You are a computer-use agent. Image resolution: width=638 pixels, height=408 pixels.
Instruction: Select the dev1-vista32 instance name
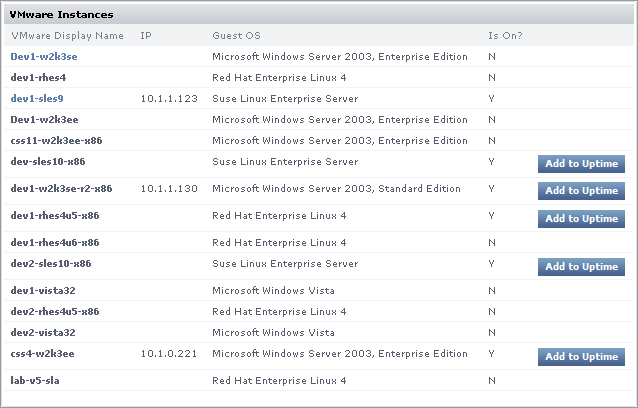[43, 291]
